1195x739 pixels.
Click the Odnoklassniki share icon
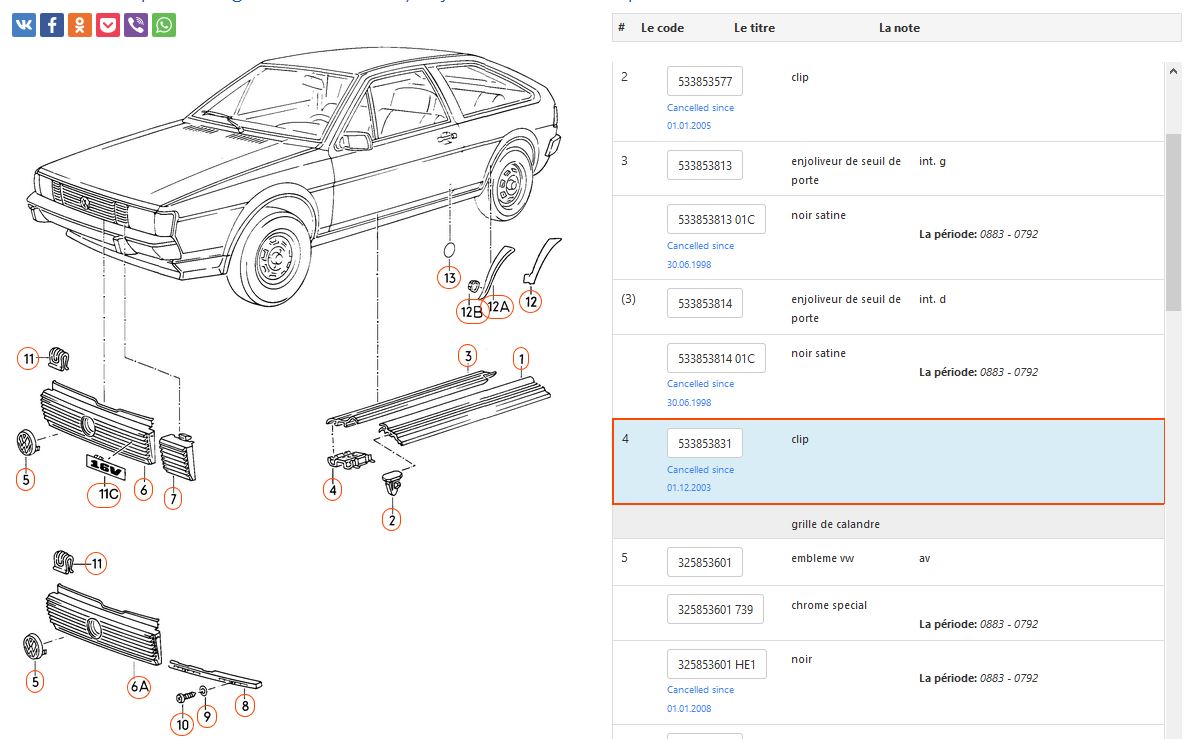point(80,25)
